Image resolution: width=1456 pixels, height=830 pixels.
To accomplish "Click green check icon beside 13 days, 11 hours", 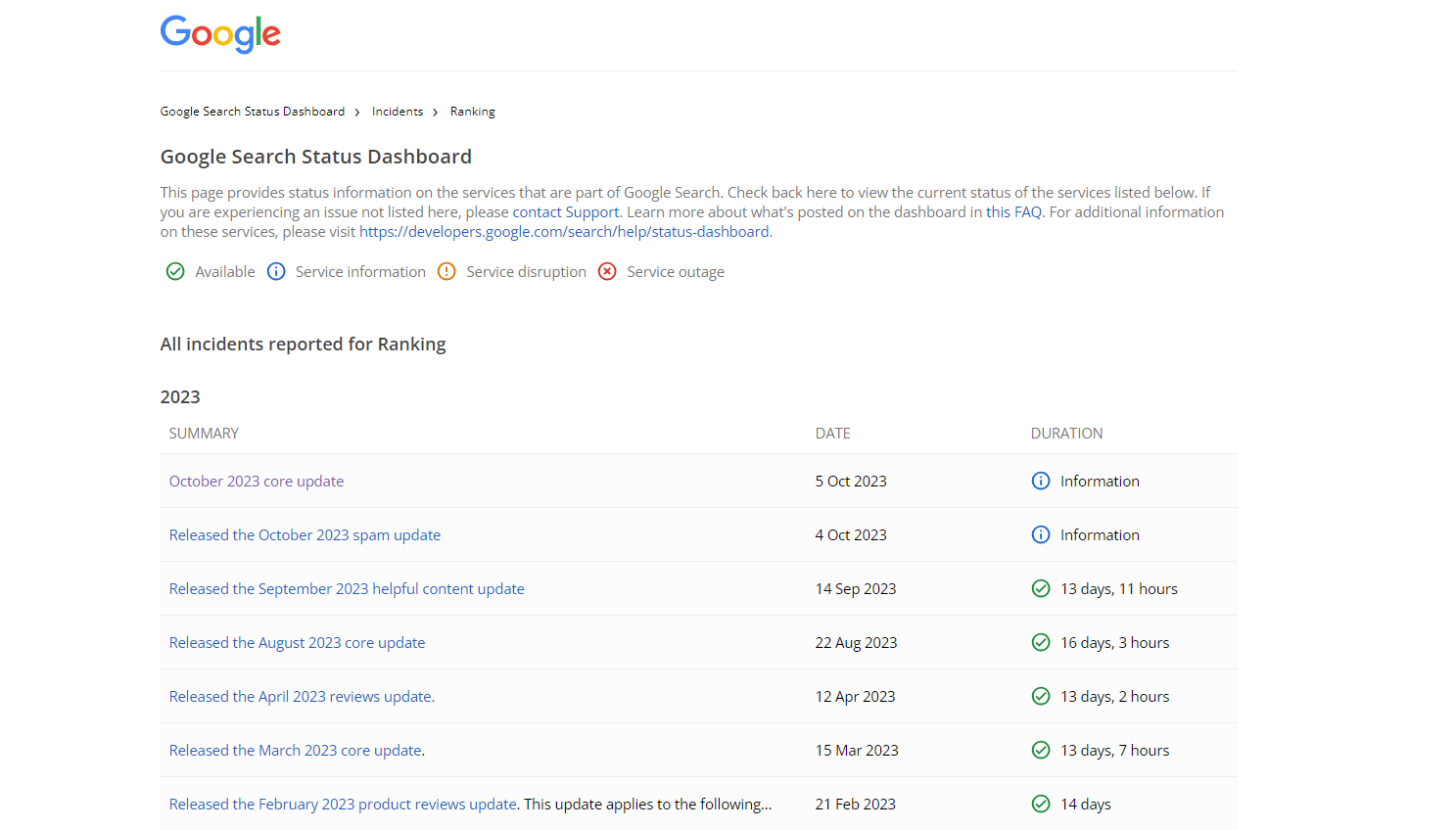I will coord(1041,589).
